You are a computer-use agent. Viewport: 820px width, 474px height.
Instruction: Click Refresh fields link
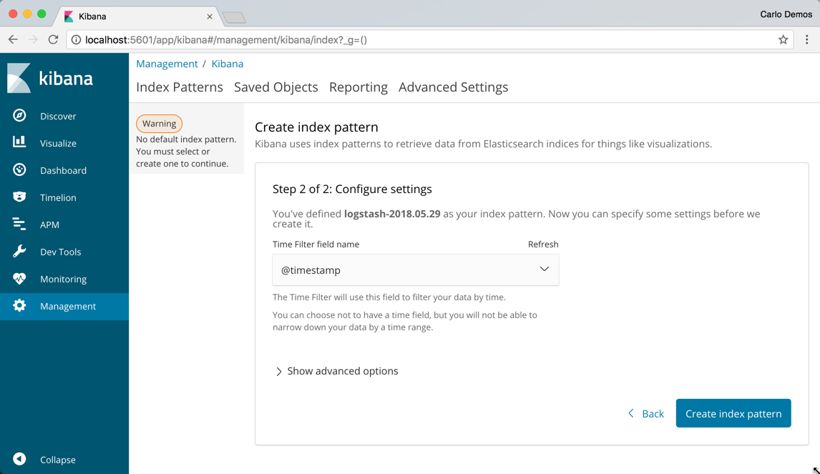coord(543,244)
